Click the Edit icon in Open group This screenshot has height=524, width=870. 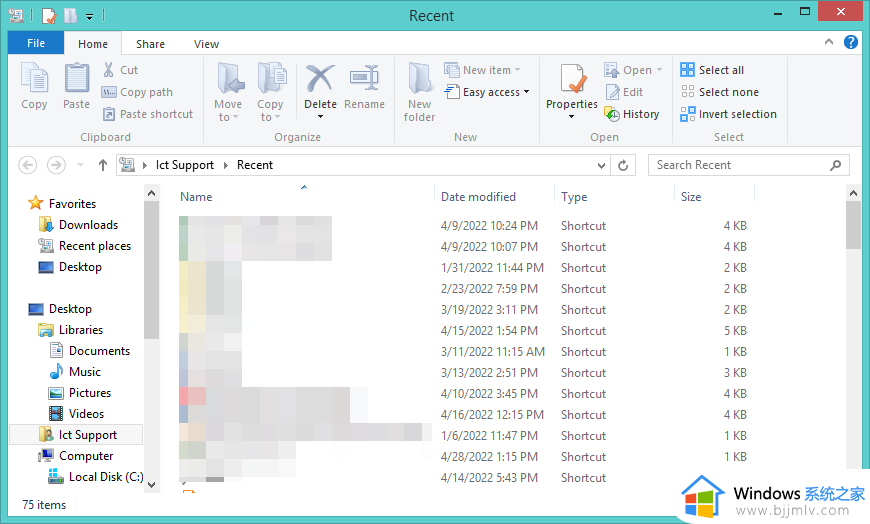[x=613, y=92]
